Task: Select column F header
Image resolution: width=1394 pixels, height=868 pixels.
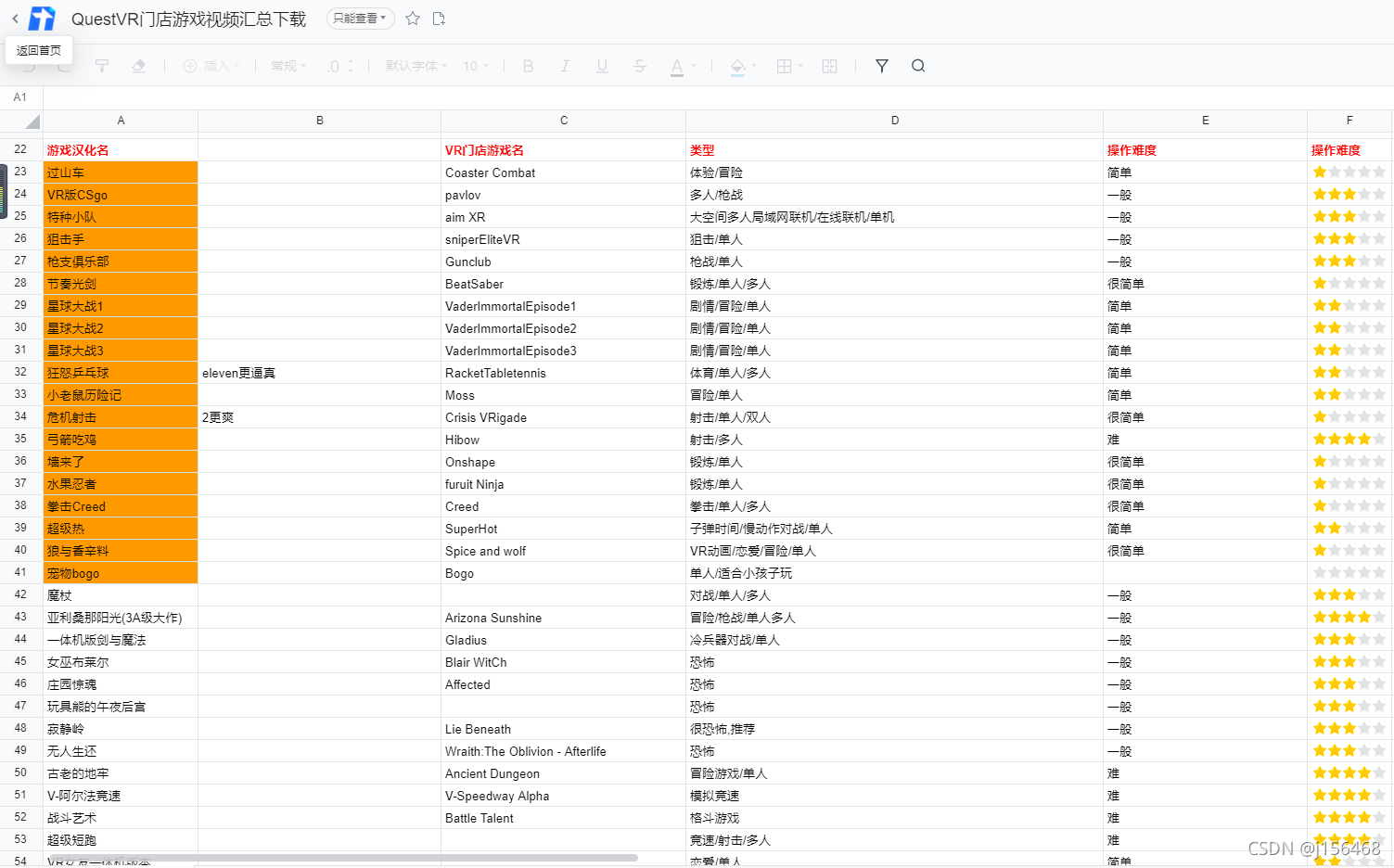Action: (x=1349, y=121)
